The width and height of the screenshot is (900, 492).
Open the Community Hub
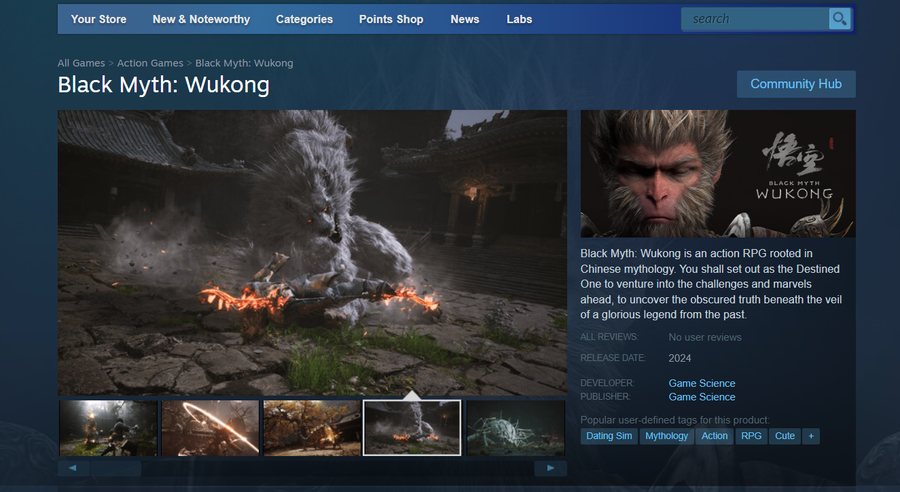pos(796,84)
